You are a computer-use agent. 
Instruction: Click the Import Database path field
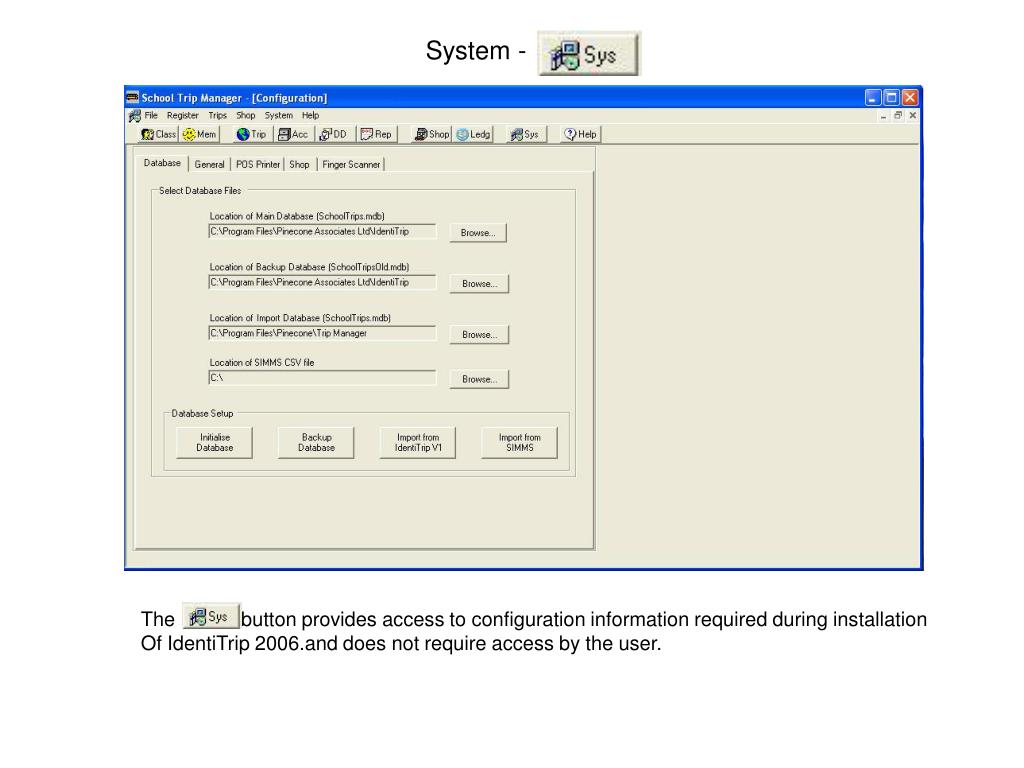[x=322, y=334]
